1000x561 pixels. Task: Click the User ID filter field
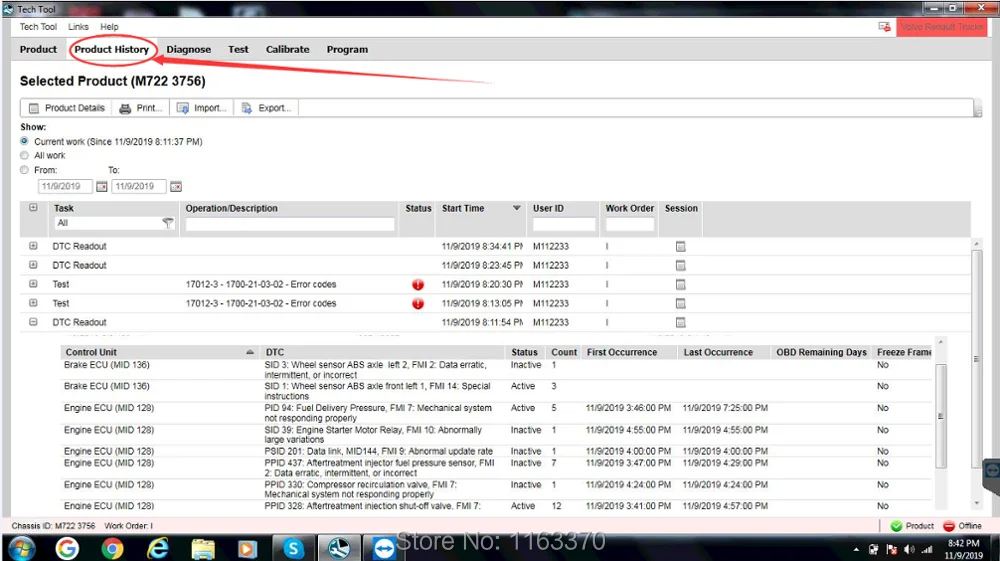[x=564, y=224]
